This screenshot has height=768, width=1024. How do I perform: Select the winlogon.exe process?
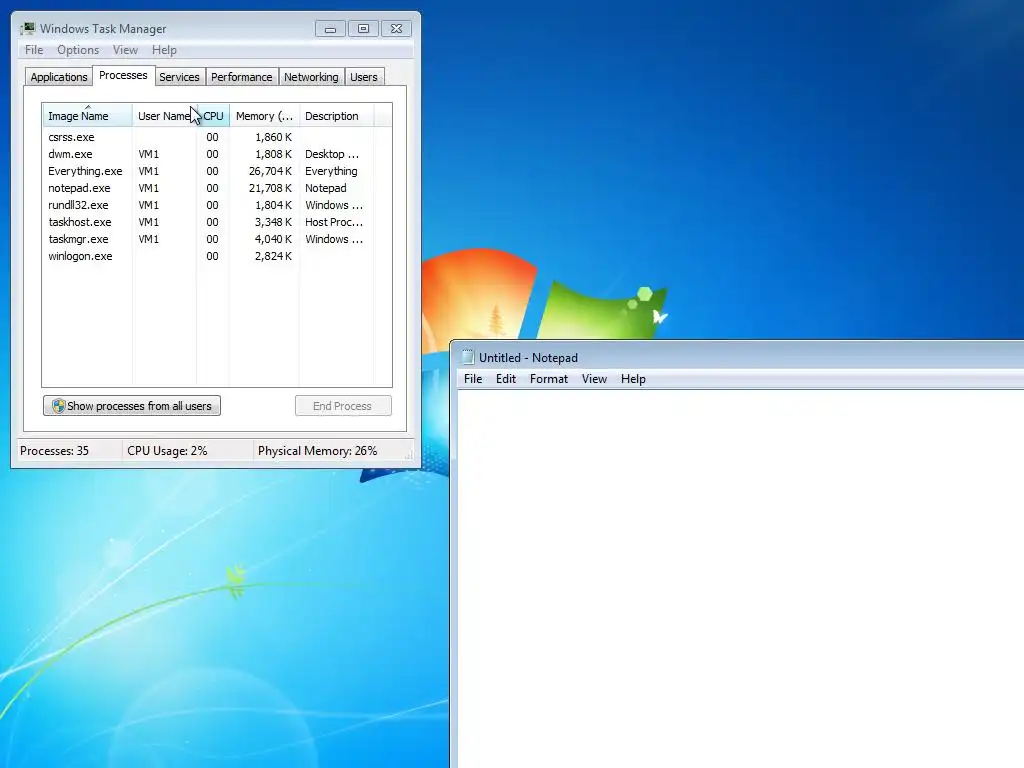(x=209, y=256)
